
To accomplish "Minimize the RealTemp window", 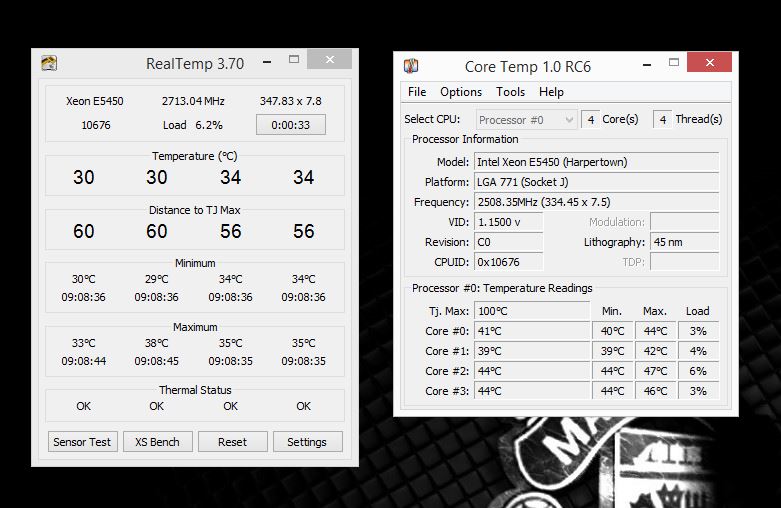I will click(267, 62).
